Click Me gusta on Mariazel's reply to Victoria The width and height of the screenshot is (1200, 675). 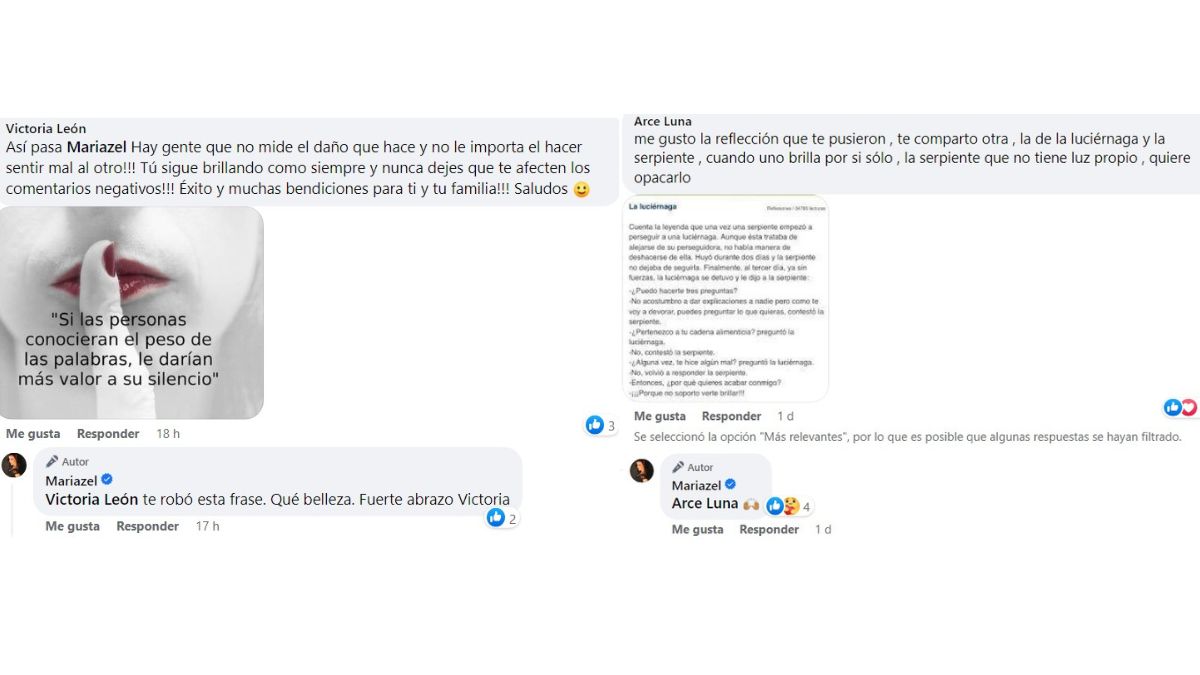(73, 526)
